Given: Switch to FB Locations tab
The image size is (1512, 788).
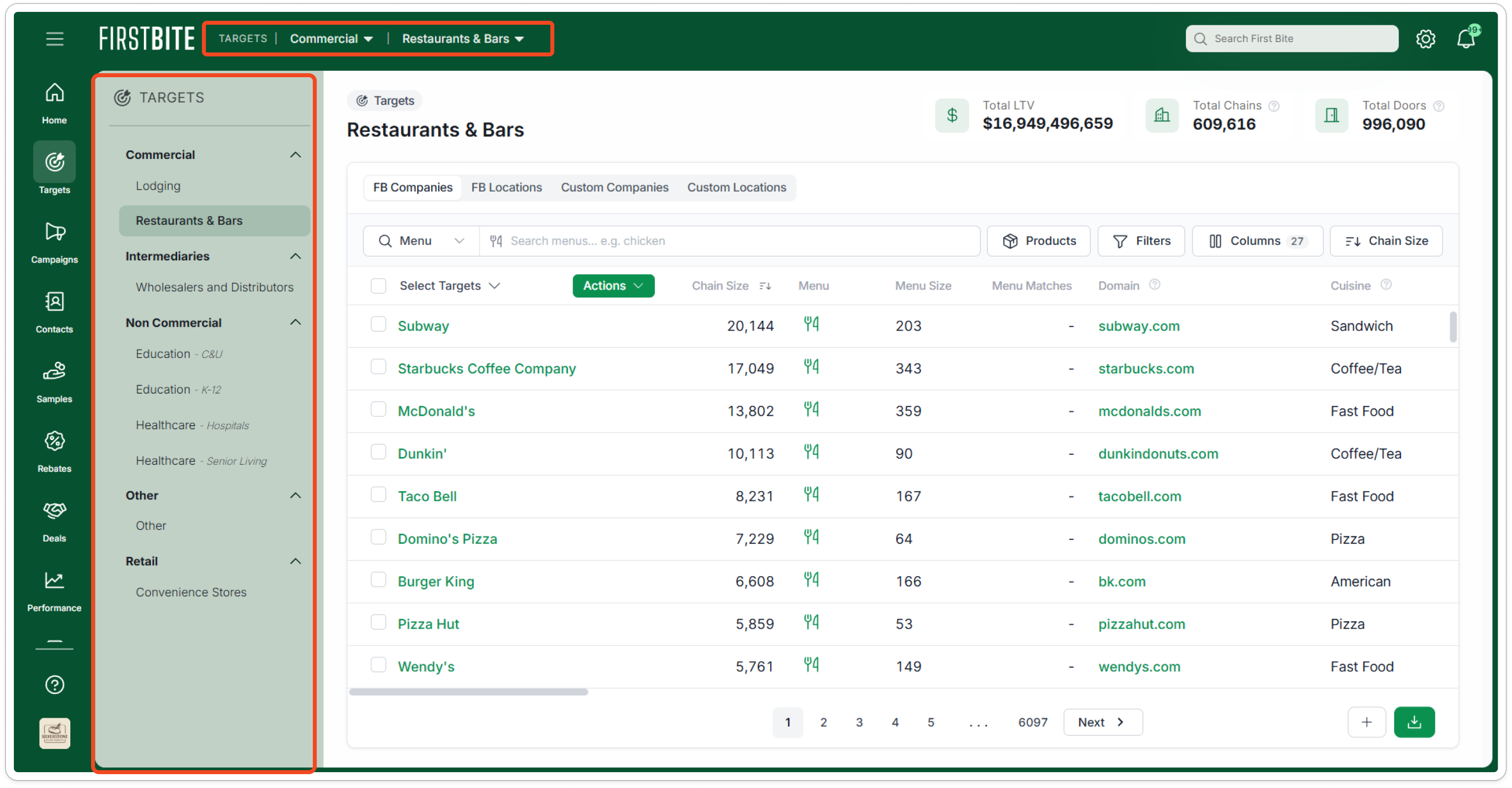Looking at the screenshot, I should click(506, 187).
